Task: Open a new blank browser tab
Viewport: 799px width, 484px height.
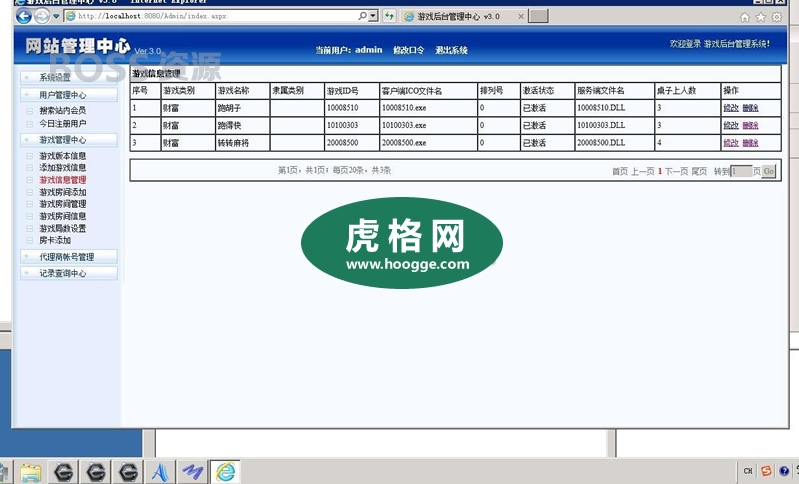Action: tap(538, 16)
